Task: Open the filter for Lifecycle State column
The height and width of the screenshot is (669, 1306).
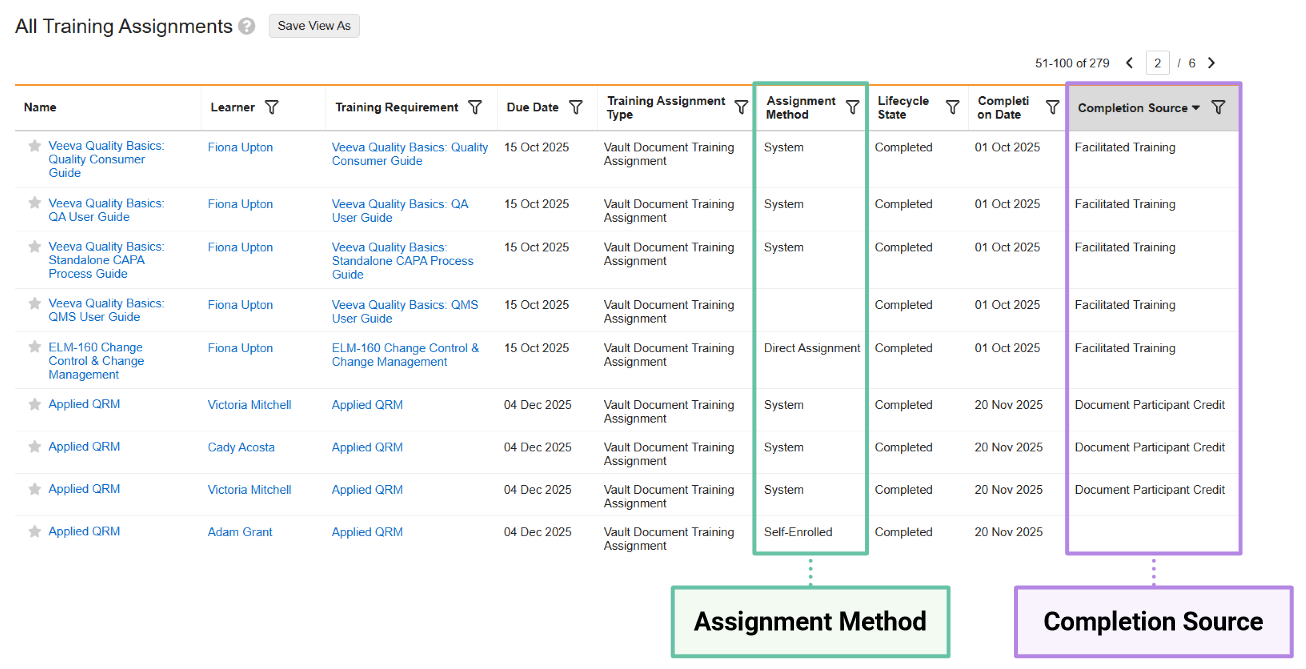Action: click(x=952, y=107)
